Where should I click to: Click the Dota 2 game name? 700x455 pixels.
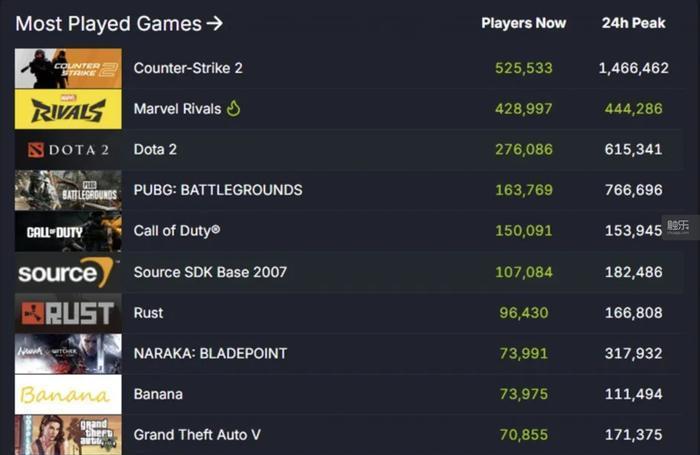click(155, 150)
